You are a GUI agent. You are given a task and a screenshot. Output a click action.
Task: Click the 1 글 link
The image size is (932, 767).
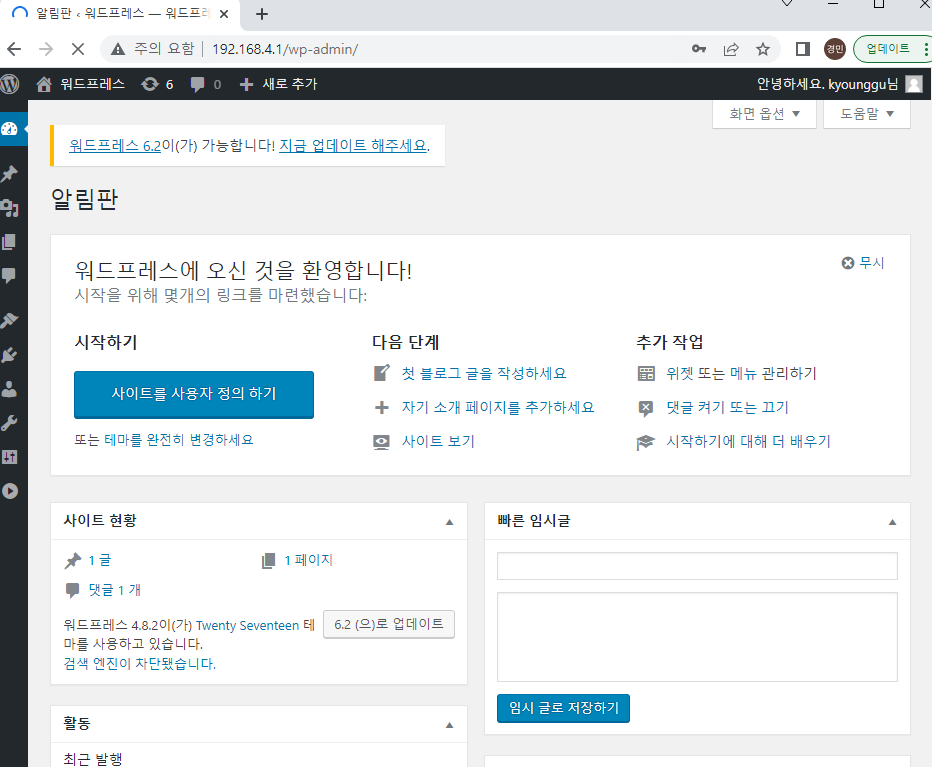click(99, 560)
